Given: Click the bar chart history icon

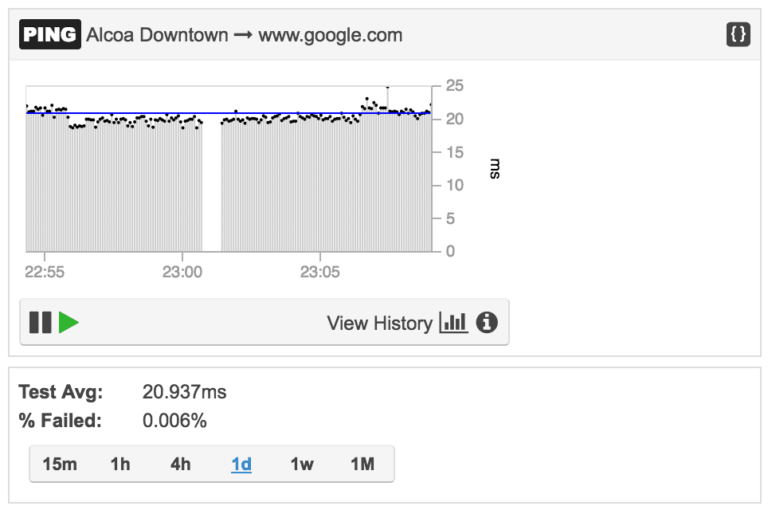Looking at the screenshot, I should [x=453, y=323].
